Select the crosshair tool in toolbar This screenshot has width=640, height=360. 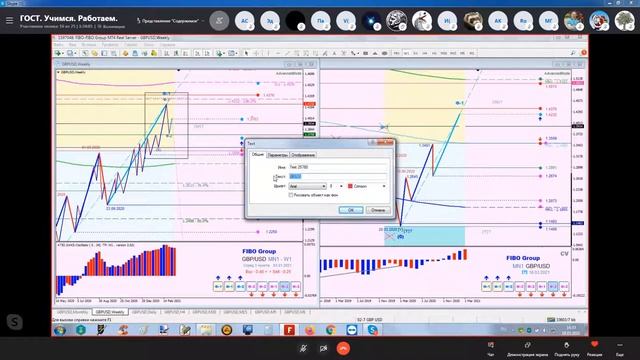coord(256,53)
